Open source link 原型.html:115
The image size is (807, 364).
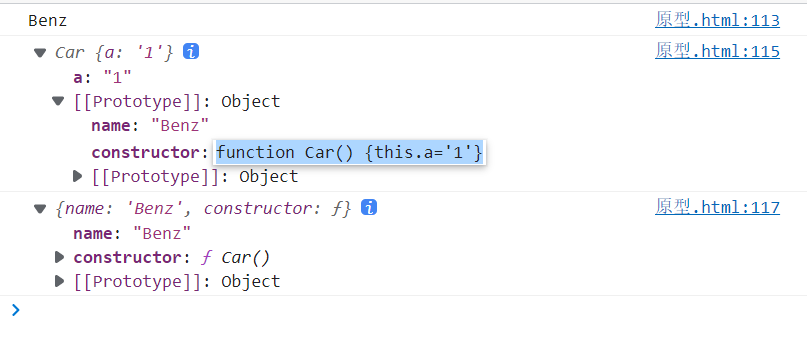[717, 51]
